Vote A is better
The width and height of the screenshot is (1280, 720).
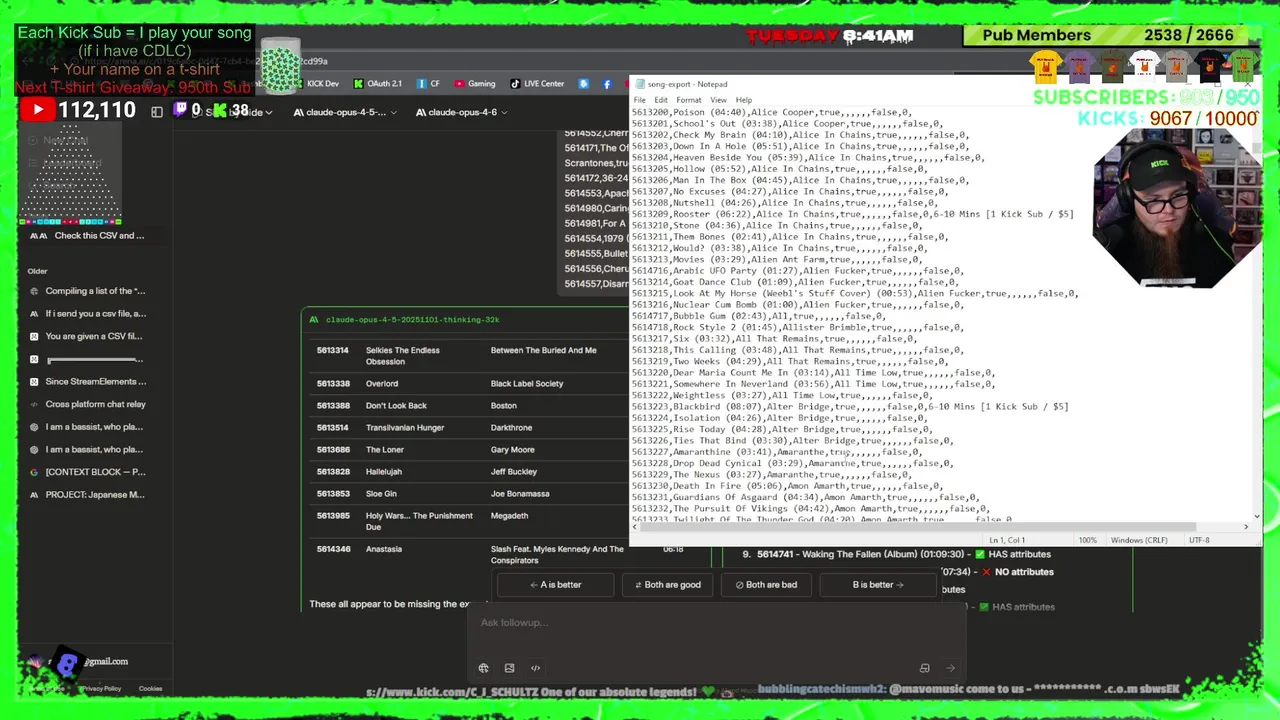555,585
